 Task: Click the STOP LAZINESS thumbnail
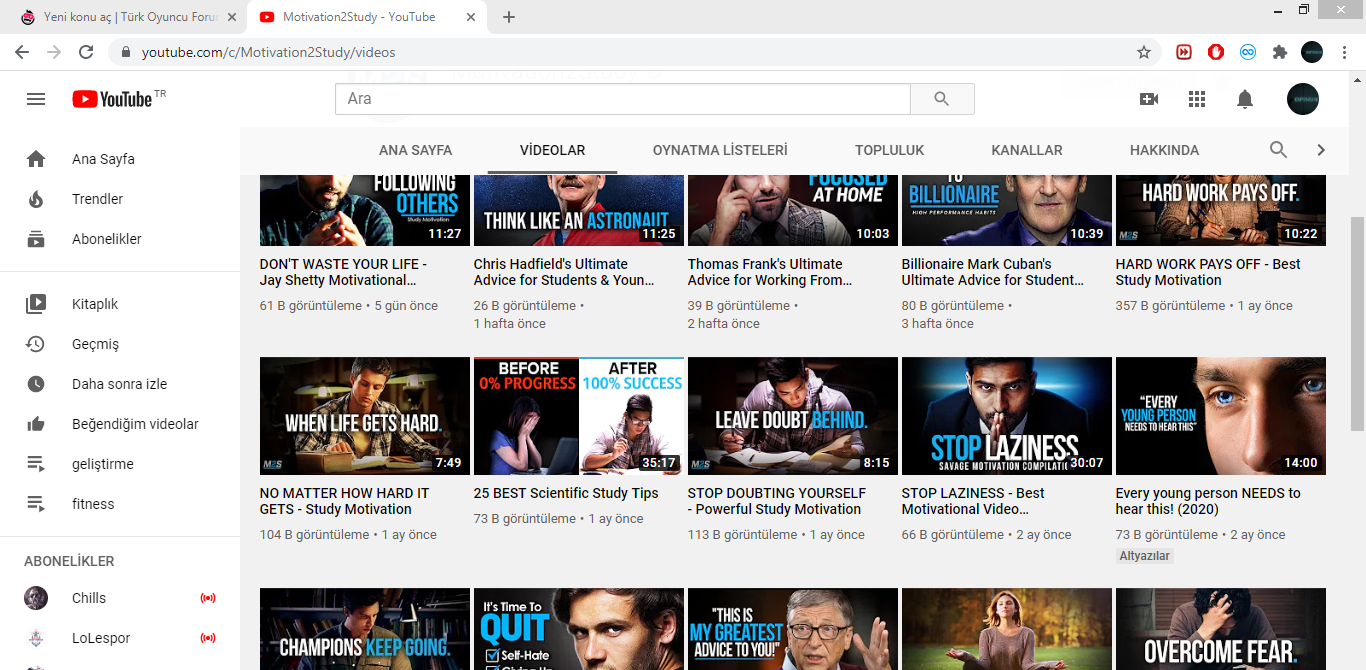tap(1007, 416)
